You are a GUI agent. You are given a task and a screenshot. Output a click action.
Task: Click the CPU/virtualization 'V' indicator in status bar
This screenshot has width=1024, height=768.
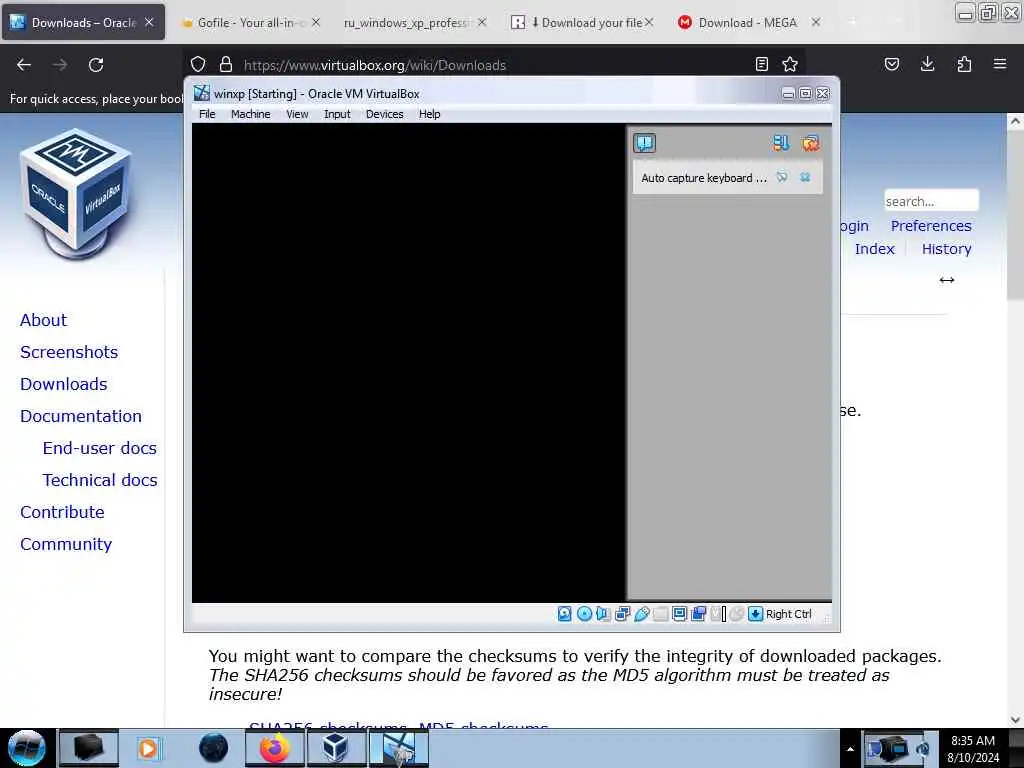718,614
